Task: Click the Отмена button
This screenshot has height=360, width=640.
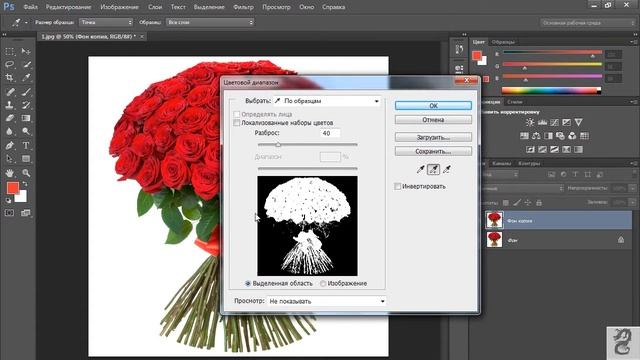Action: tap(433, 120)
